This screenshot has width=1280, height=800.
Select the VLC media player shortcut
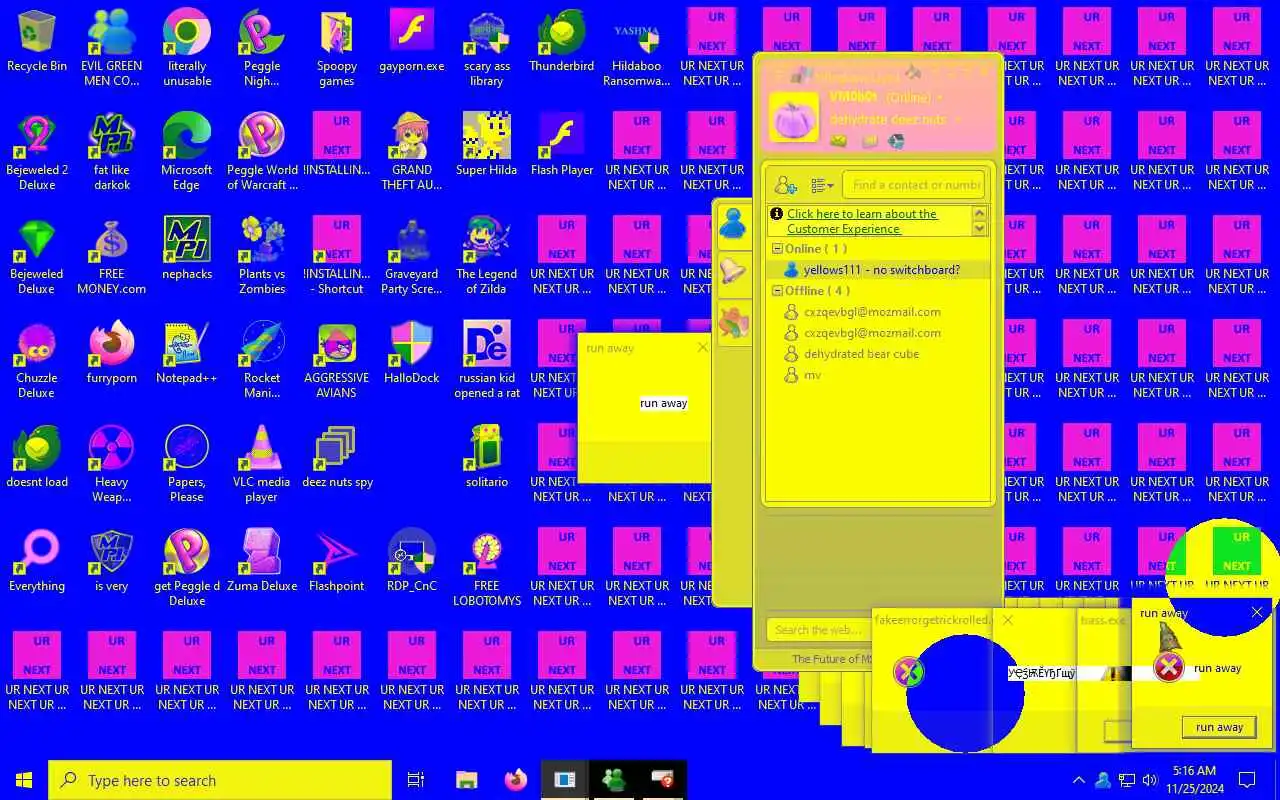pyautogui.click(x=262, y=464)
